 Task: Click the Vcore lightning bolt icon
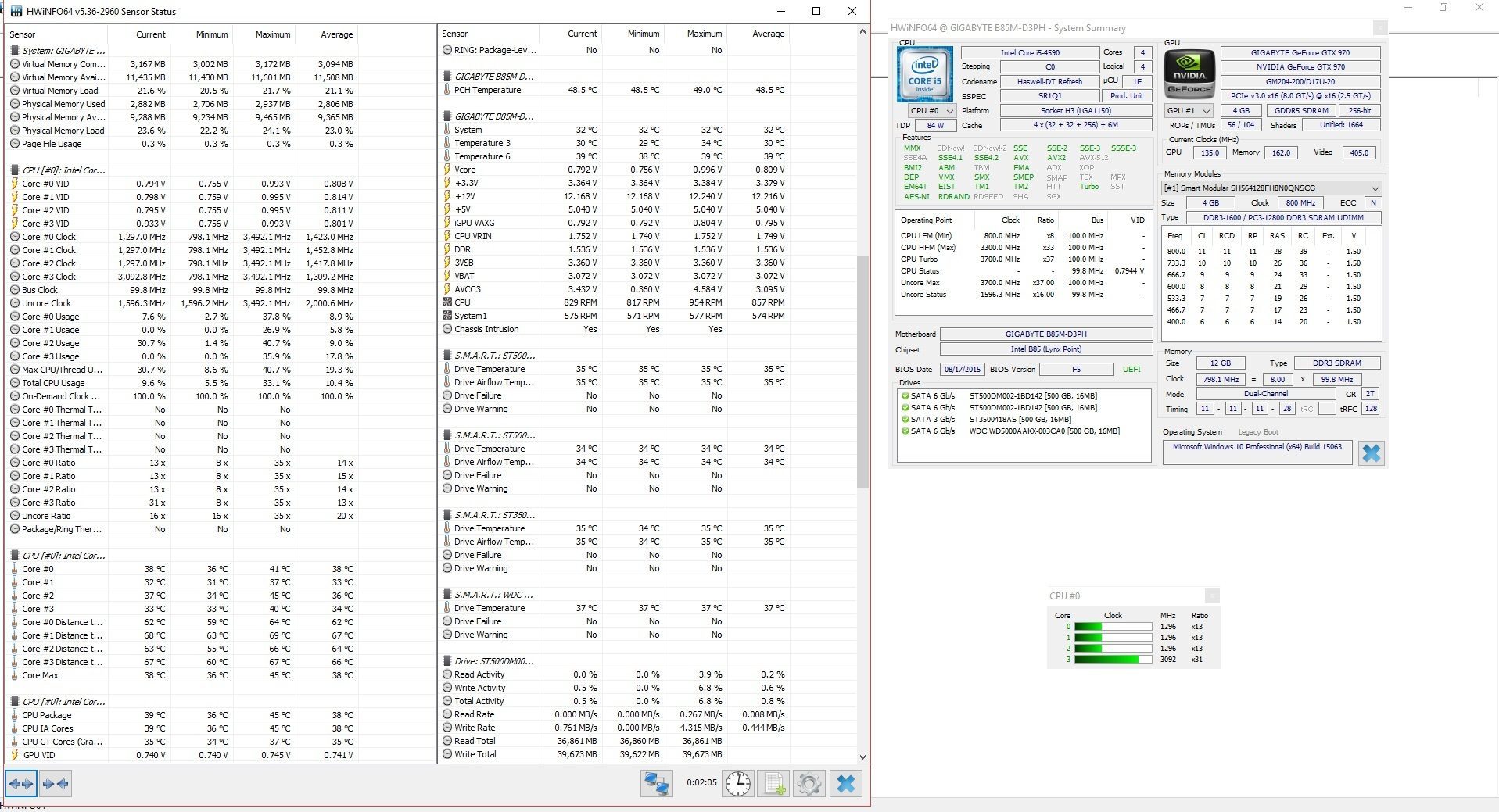[447, 170]
